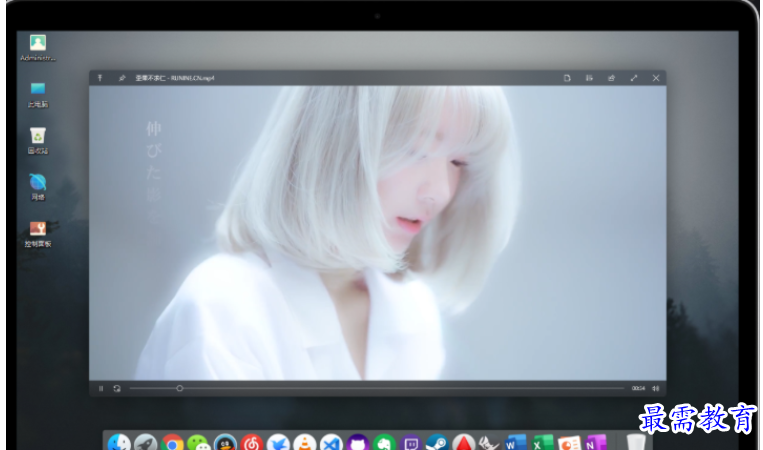Launch Microsoft Word from the dock
Image resolution: width=763 pixels, height=450 pixels.
pyautogui.click(x=515, y=443)
